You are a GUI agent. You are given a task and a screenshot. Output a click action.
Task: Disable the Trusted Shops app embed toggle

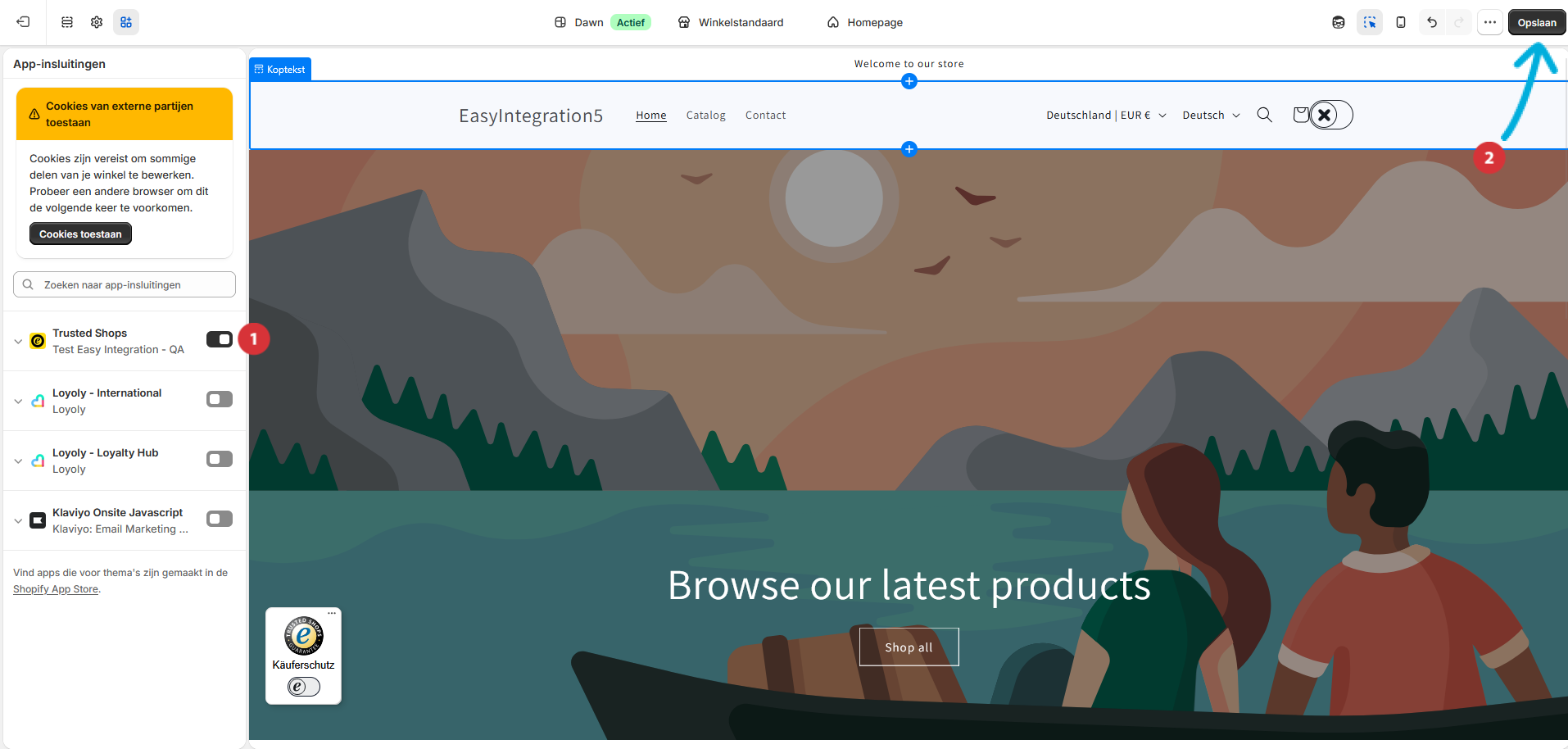click(x=220, y=339)
